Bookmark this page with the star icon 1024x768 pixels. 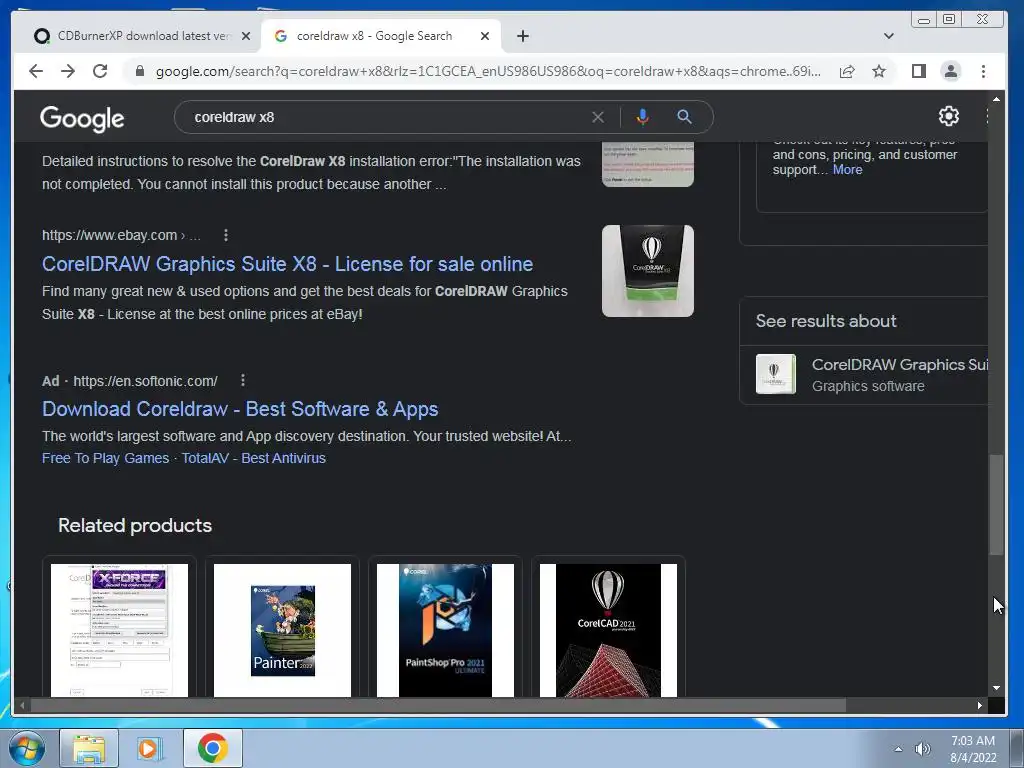879,71
